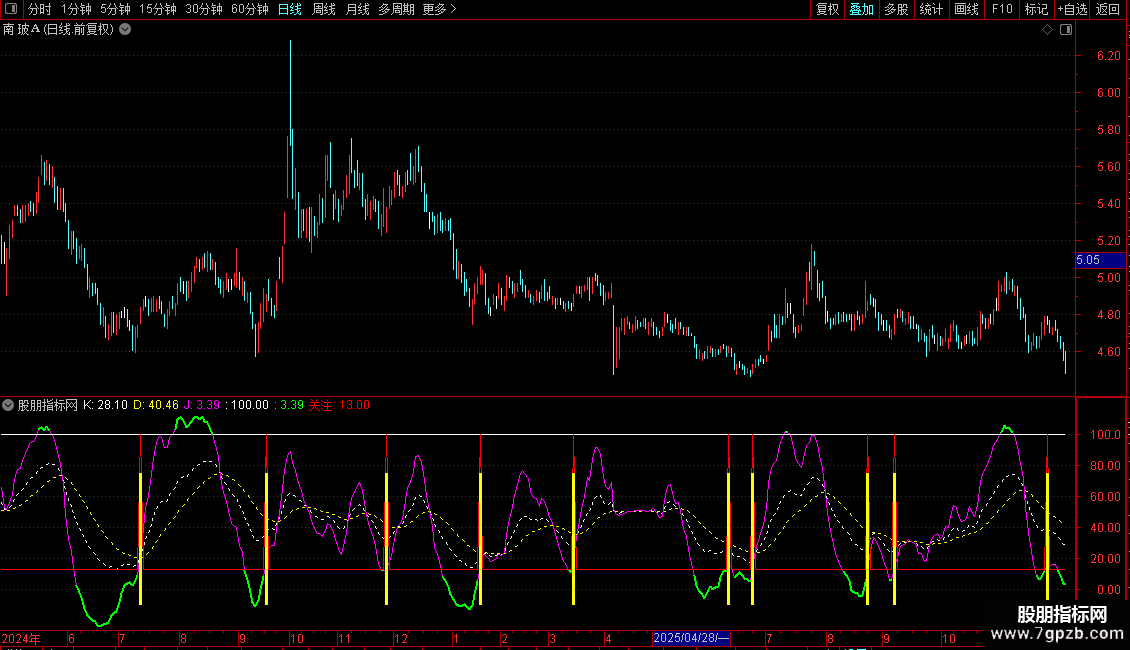Click the diamond icon above the price axis
This screenshot has width=1130, height=650.
pos(1047,30)
